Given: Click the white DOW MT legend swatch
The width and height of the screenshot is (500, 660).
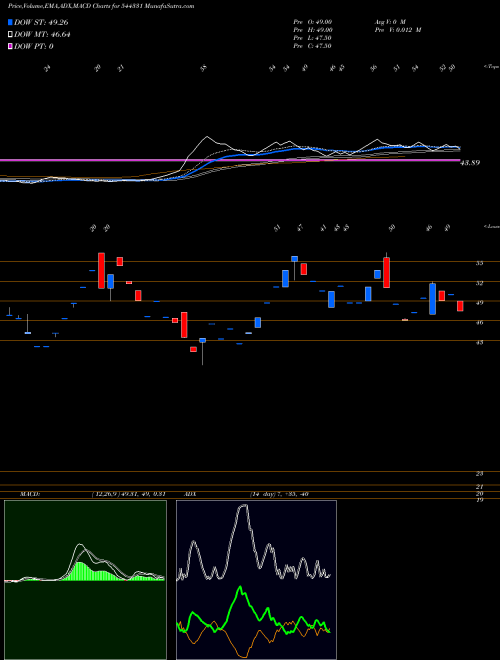Looking at the screenshot, I should pyautogui.click(x=11, y=35).
